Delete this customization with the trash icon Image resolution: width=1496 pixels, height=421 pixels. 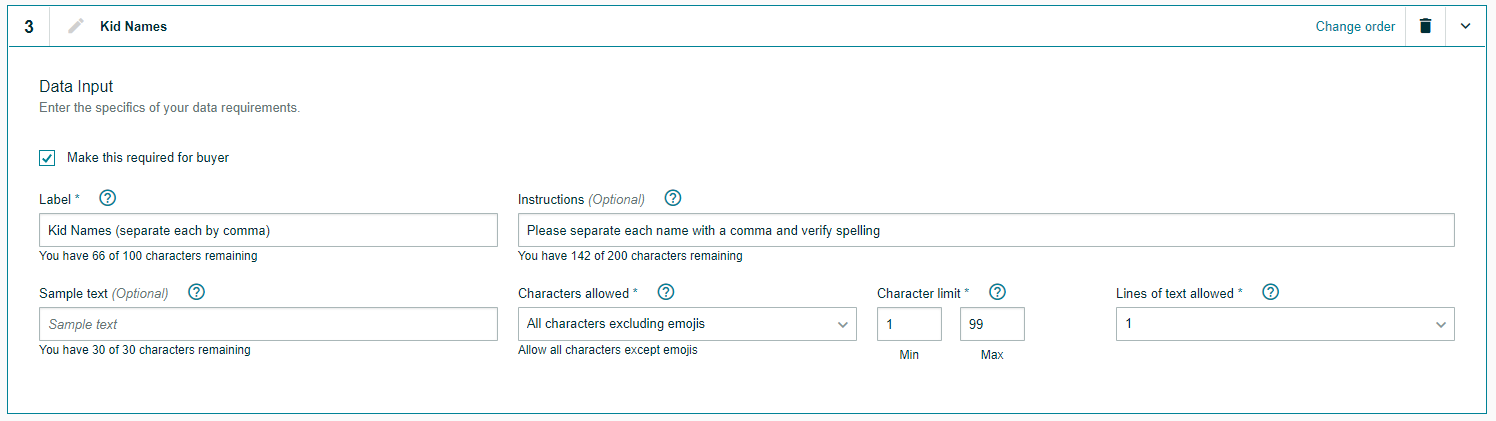[1425, 27]
